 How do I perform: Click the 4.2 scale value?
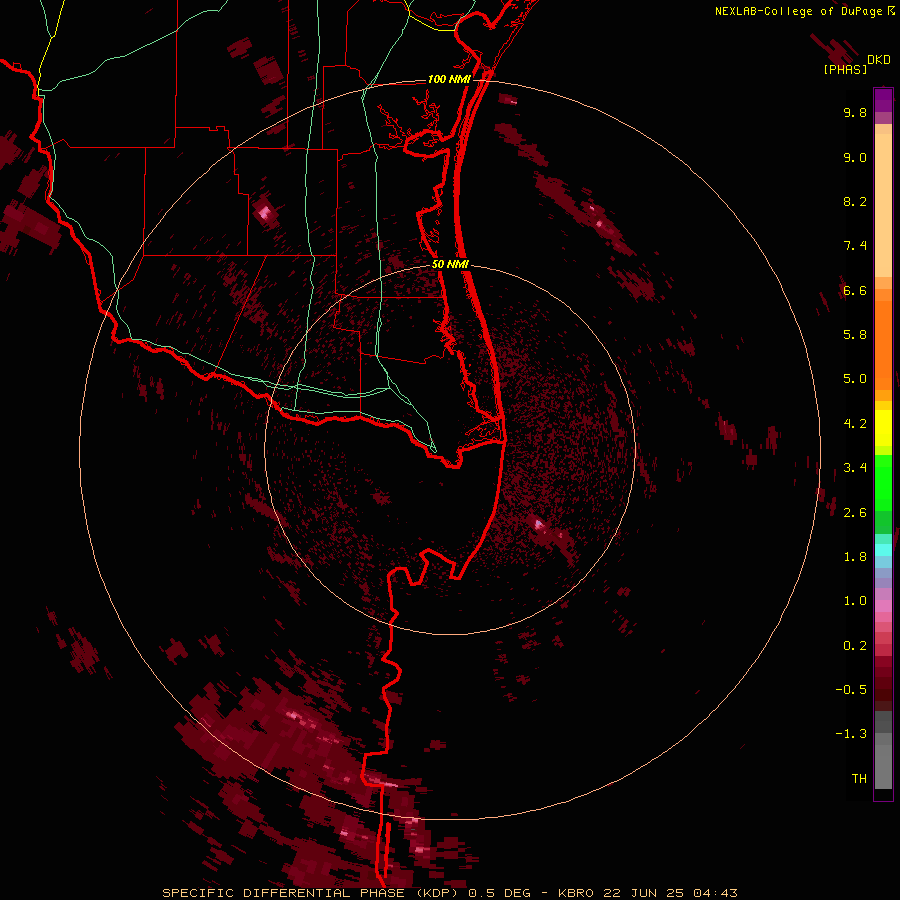pos(855,424)
